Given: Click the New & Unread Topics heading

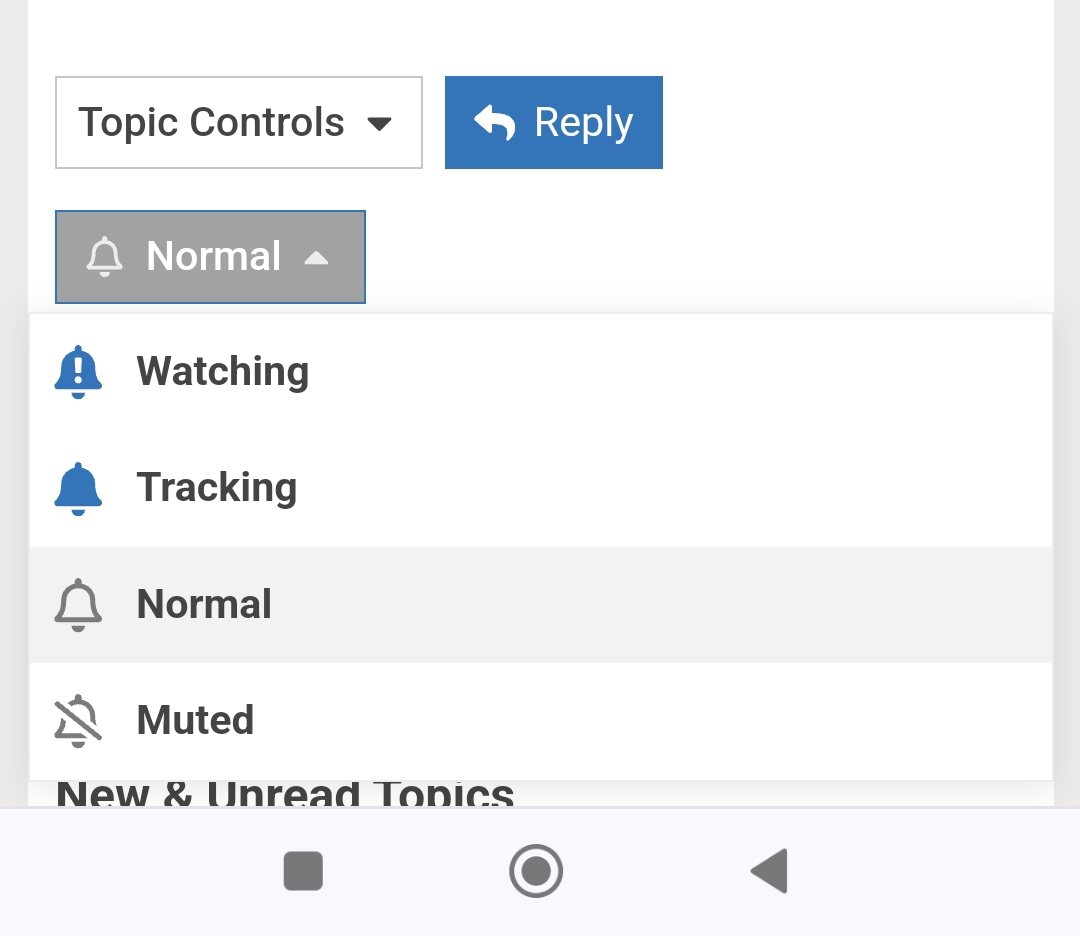Looking at the screenshot, I should tap(285, 794).
